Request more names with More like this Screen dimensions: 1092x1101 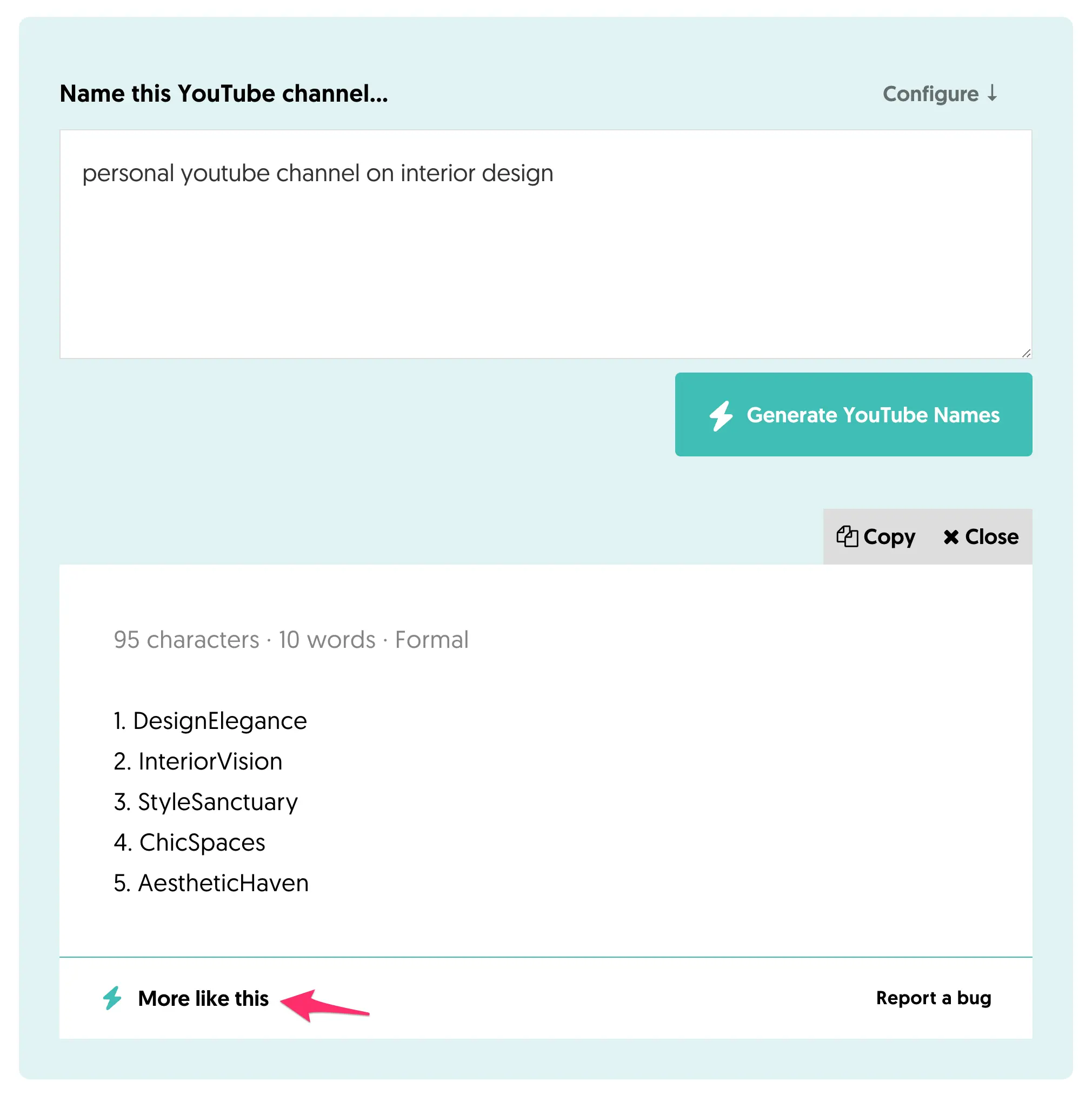pyautogui.click(x=203, y=999)
